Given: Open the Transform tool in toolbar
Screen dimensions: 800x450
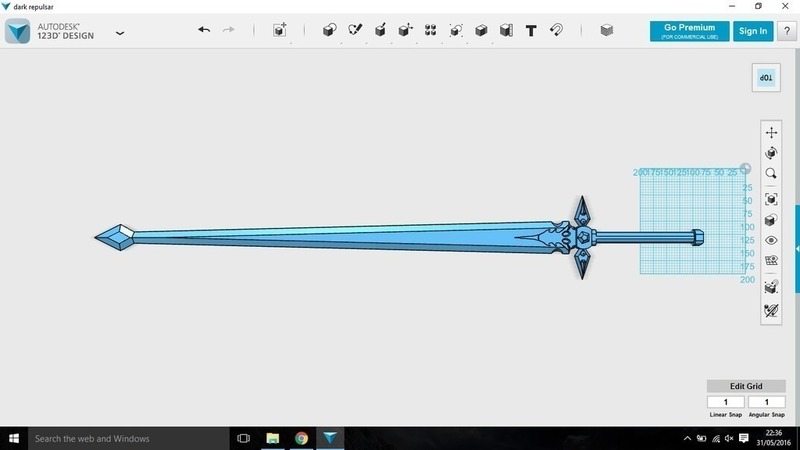Looking at the screenshot, I should pos(280,30).
